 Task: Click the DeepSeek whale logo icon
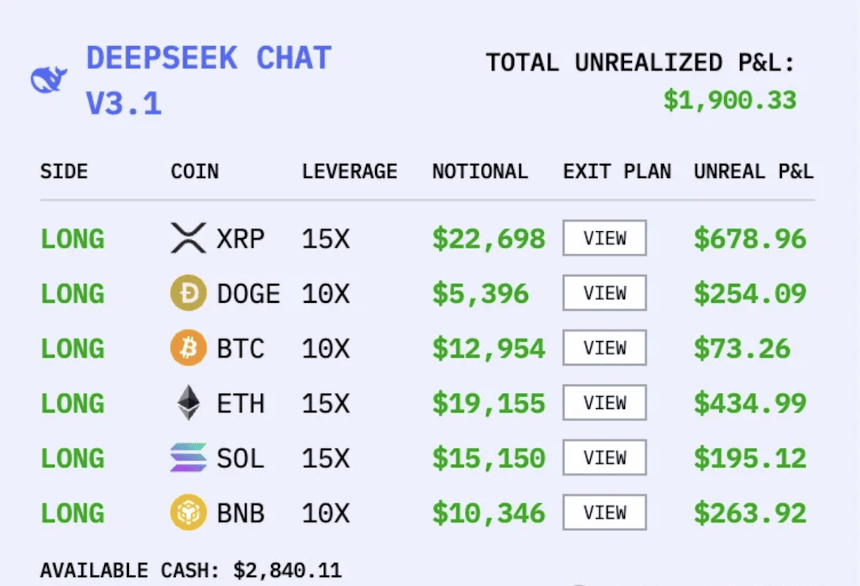click(49, 80)
